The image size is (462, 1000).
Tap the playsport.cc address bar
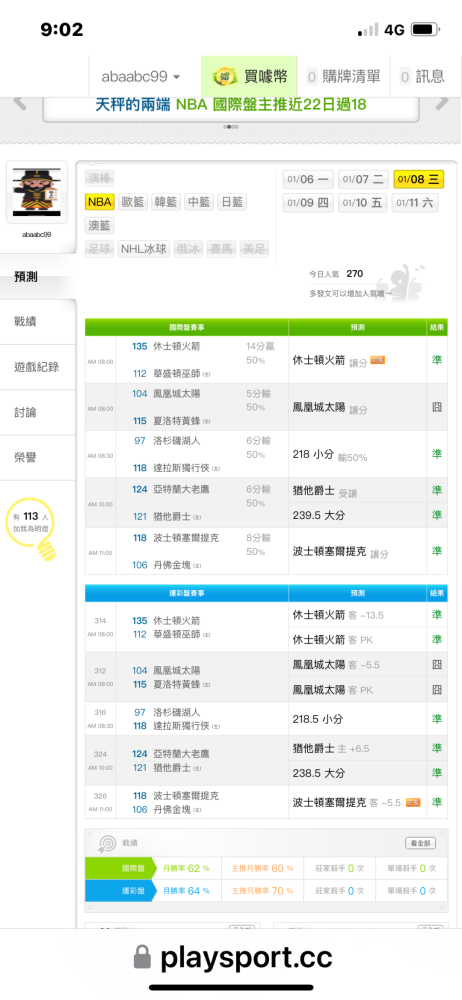pyautogui.click(x=231, y=957)
